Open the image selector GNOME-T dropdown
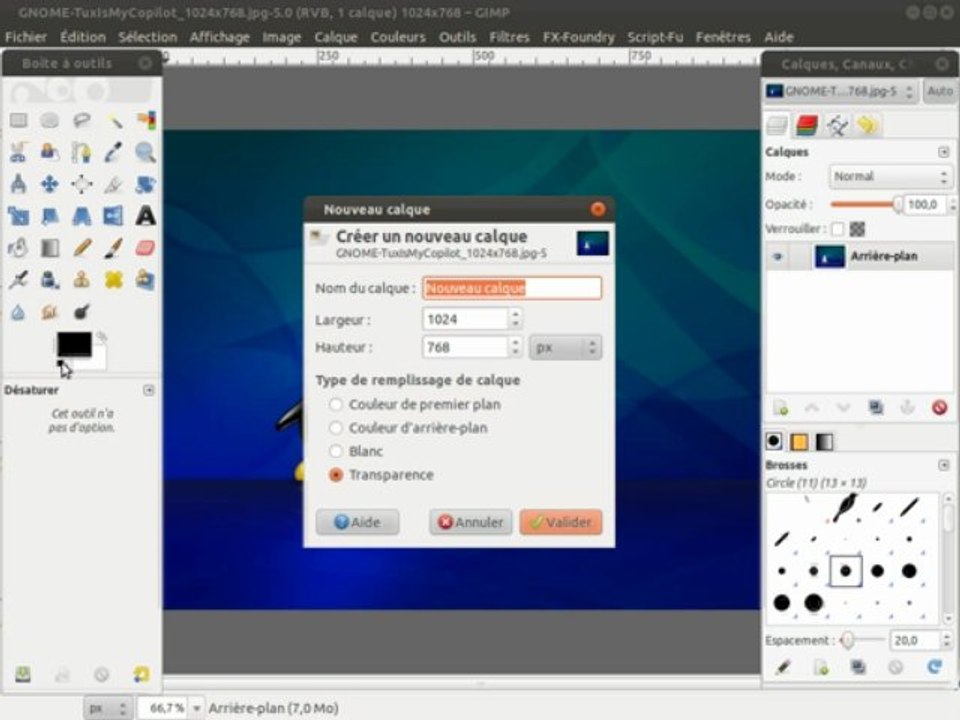 point(840,92)
